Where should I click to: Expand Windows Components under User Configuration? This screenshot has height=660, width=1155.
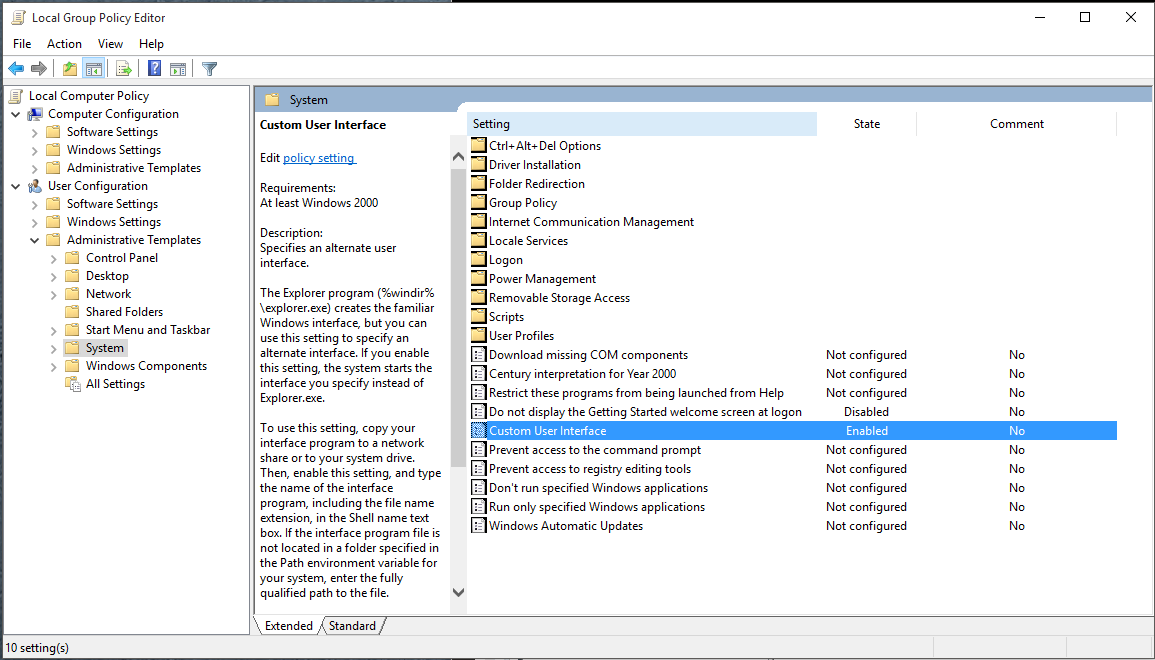point(54,366)
